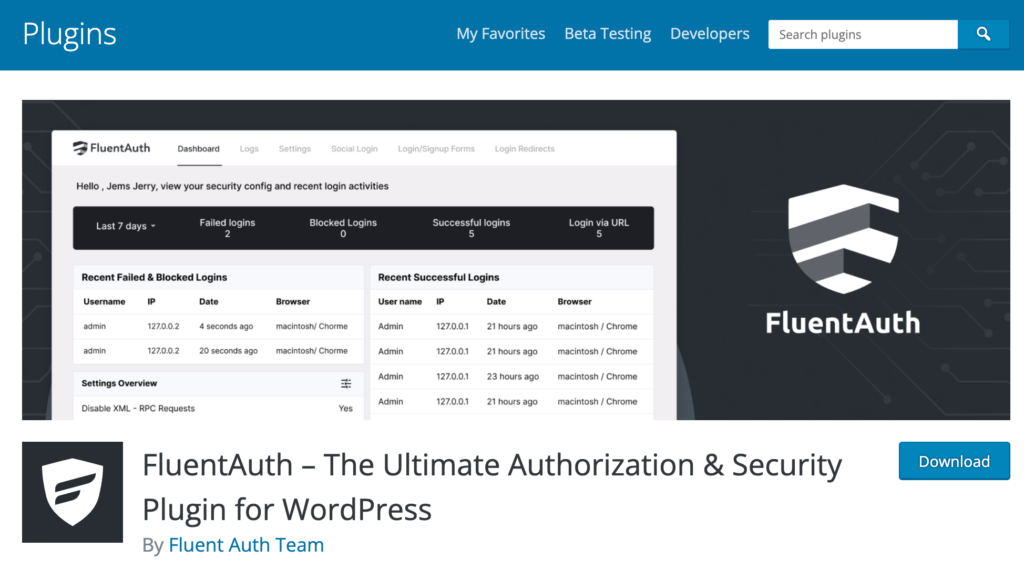Click the Successful logins 5 stat

(x=471, y=228)
